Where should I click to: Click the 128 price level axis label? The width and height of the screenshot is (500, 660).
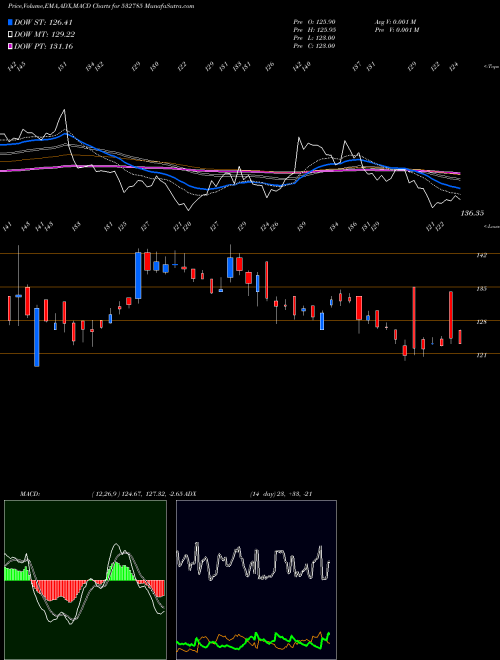482,322
